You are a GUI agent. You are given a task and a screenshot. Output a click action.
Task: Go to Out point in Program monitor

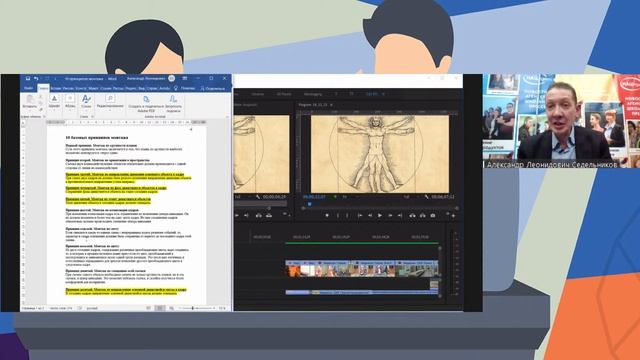pyautogui.click(x=400, y=216)
